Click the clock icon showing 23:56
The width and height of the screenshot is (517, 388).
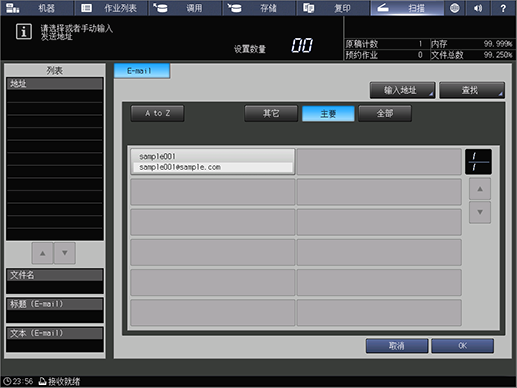(x=7, y=381)
